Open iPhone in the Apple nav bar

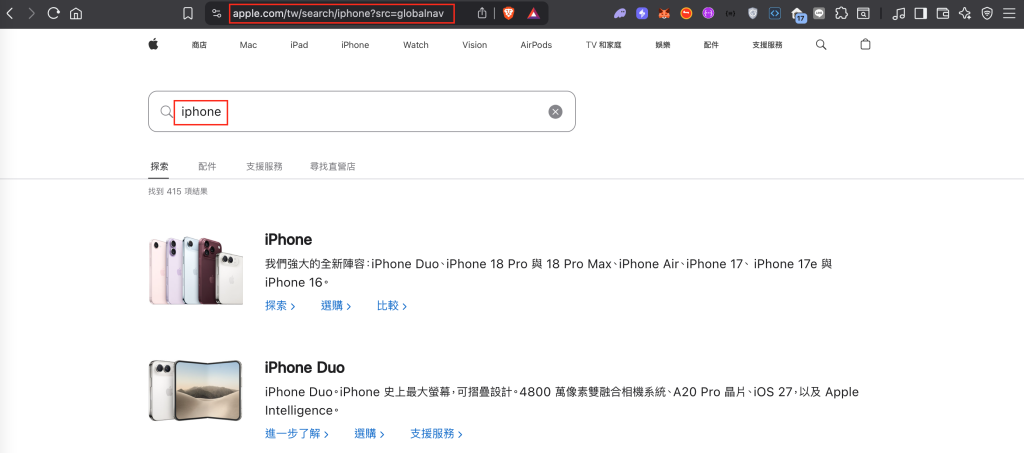click(355, 45)
